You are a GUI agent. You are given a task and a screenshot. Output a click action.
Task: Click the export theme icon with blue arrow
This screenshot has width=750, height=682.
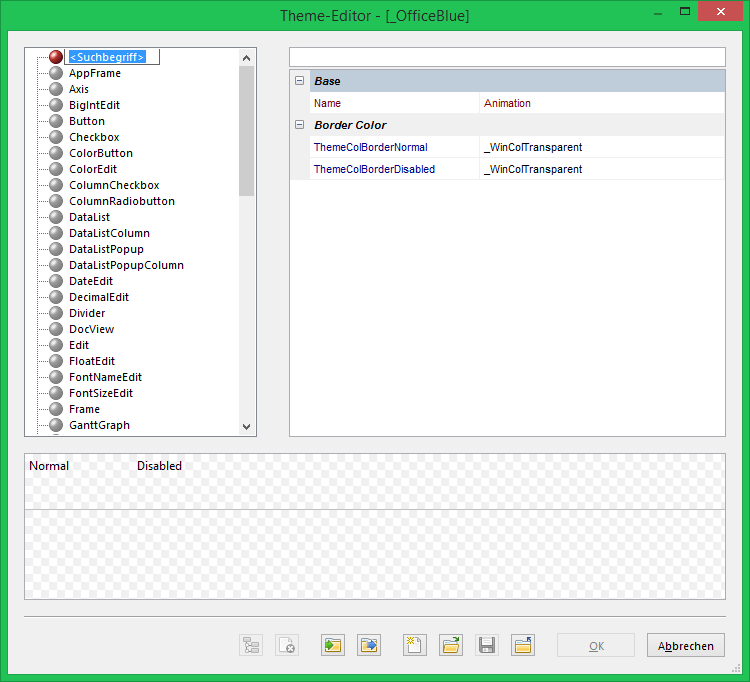pos(369,645)
